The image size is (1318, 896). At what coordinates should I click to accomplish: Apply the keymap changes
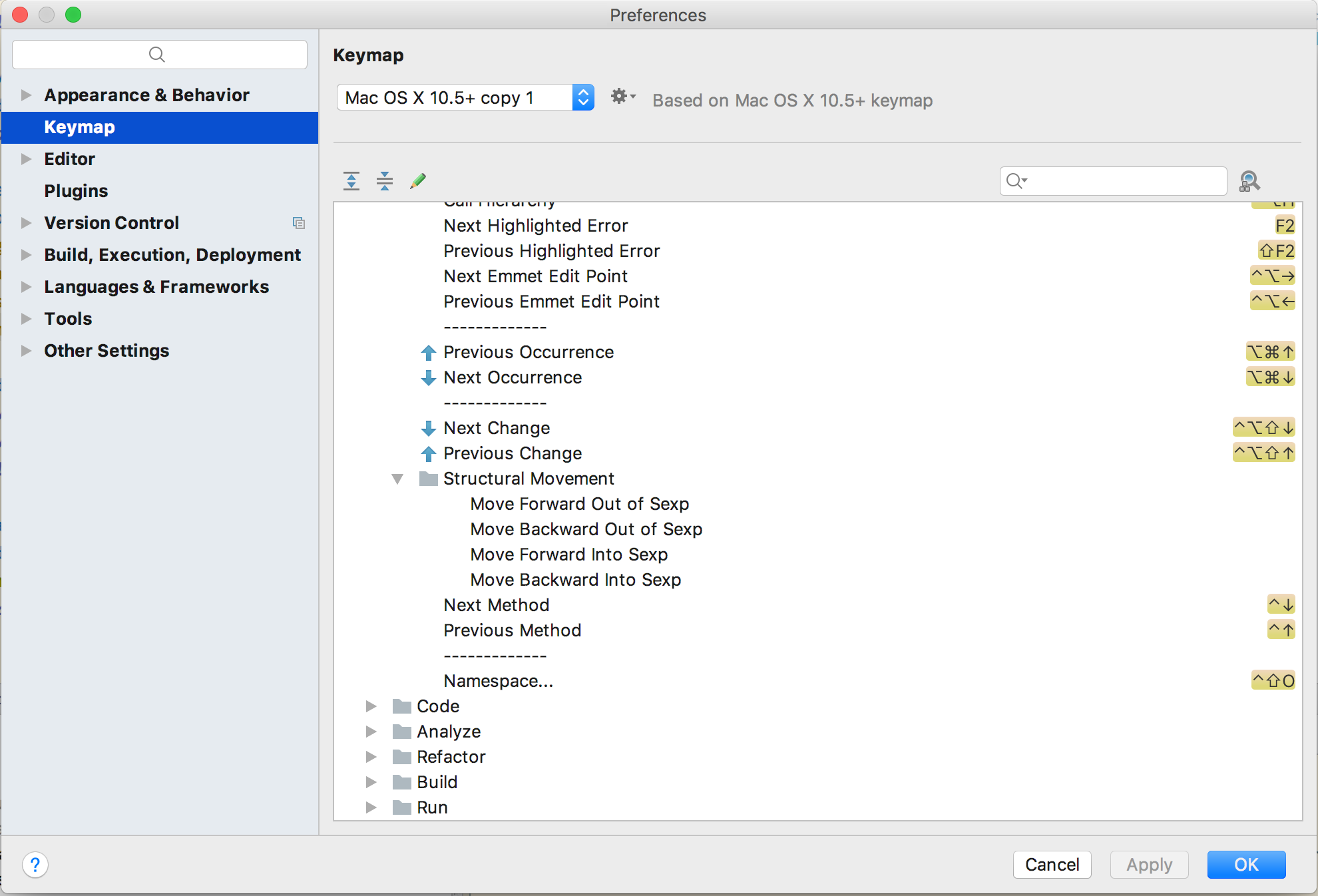1149,865
